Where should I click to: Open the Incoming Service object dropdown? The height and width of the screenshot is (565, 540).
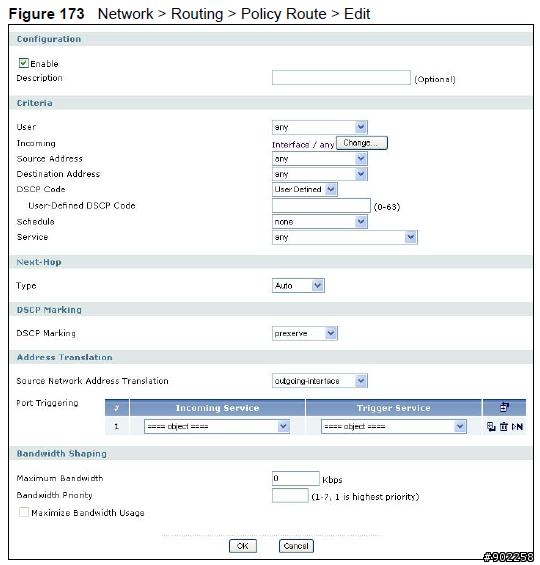pos(217,427)
